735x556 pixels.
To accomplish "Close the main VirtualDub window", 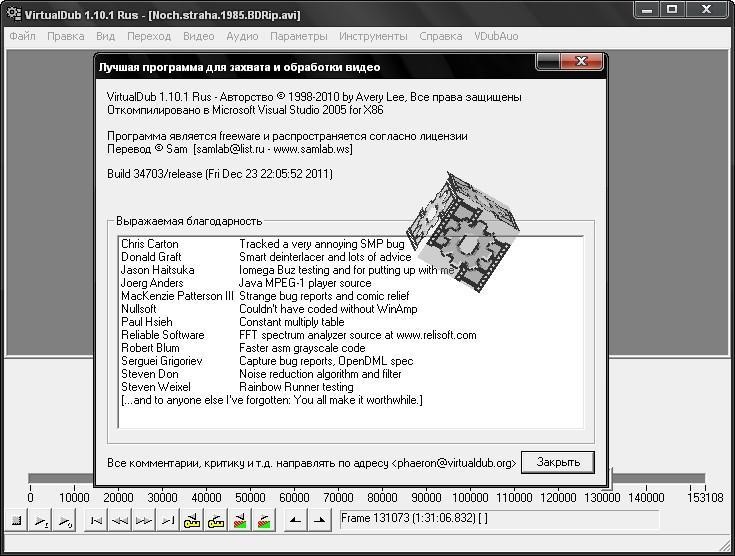I will [x=706, y=10].
